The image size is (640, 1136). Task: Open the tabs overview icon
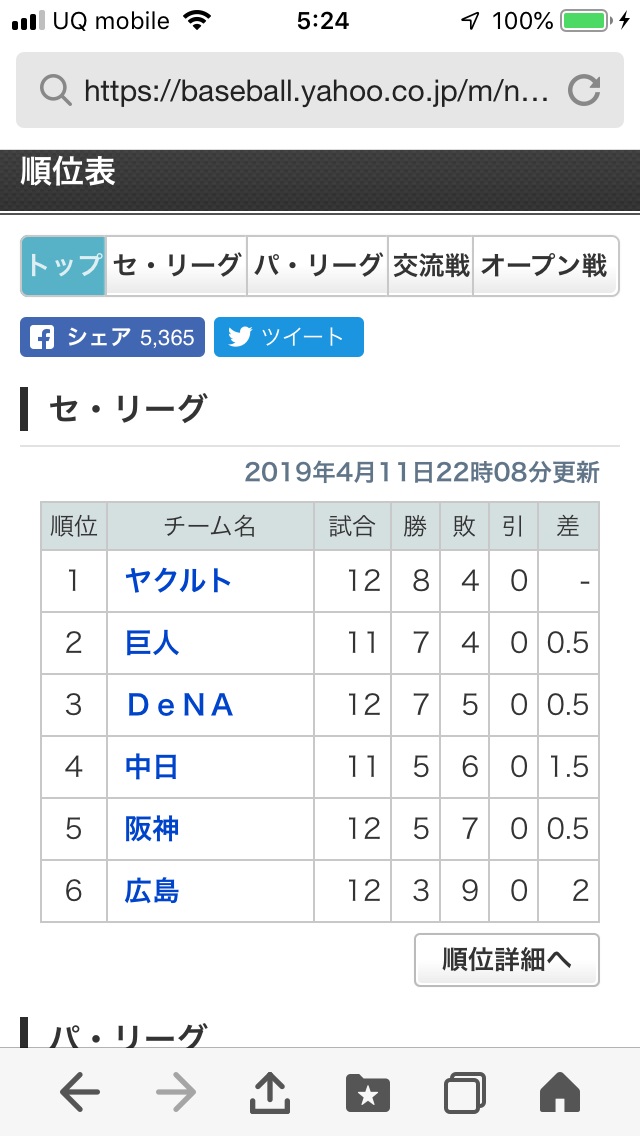point(465,1093)
